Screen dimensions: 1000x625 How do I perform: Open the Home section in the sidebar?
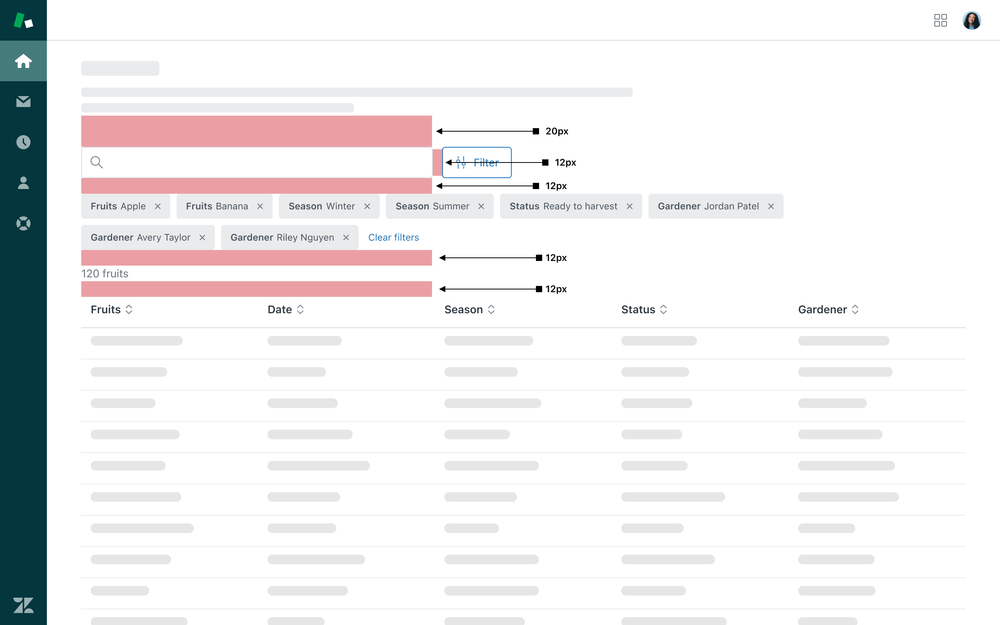point(22,60)
